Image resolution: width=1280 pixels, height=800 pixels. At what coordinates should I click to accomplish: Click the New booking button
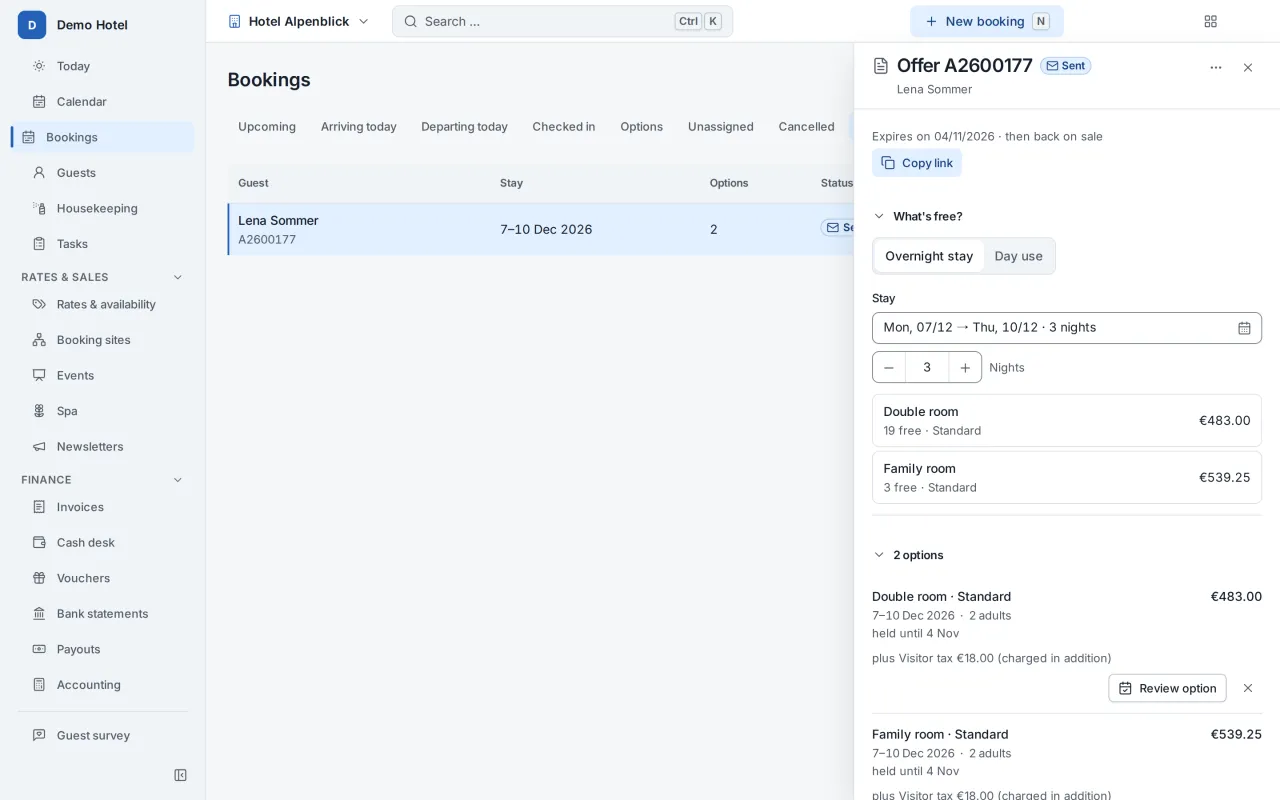(987, 21)
